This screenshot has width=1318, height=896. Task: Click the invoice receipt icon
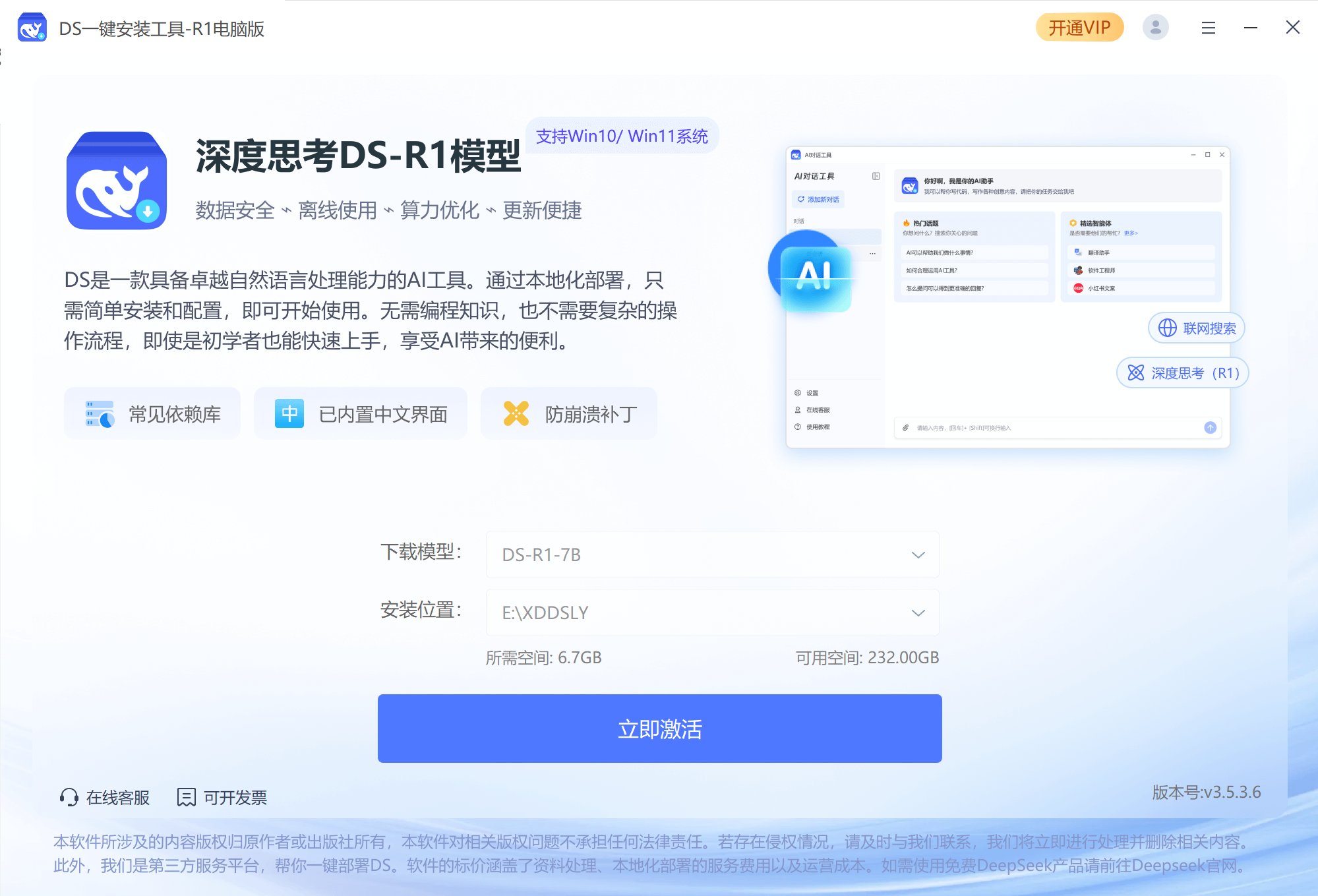tap(186, 797)
